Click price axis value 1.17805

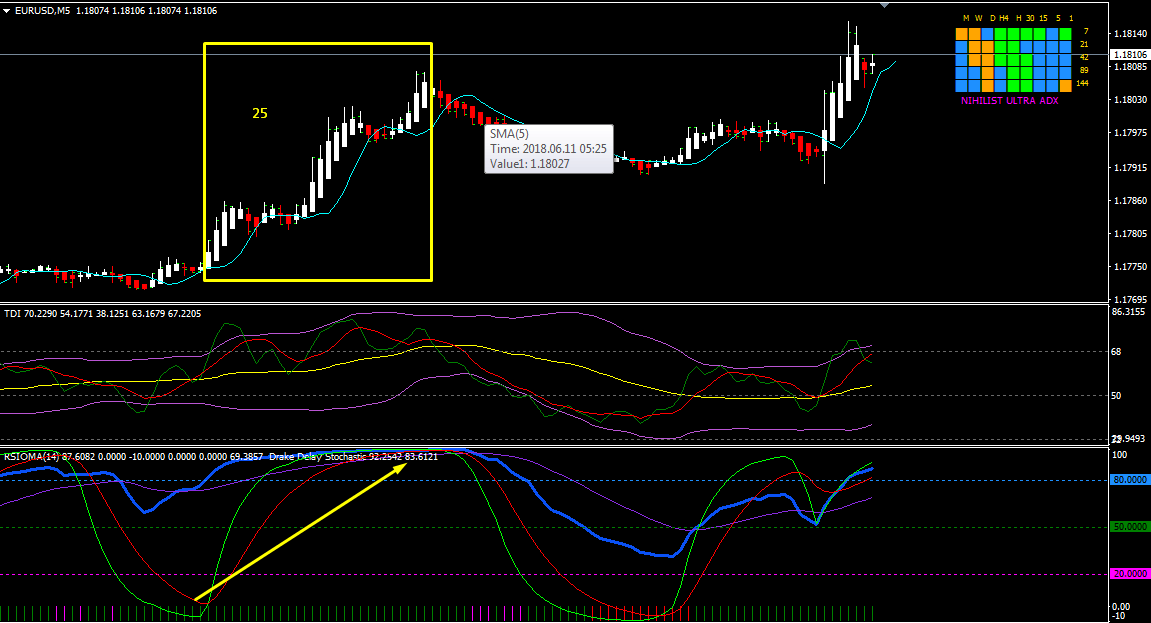tap(1130, 234)
